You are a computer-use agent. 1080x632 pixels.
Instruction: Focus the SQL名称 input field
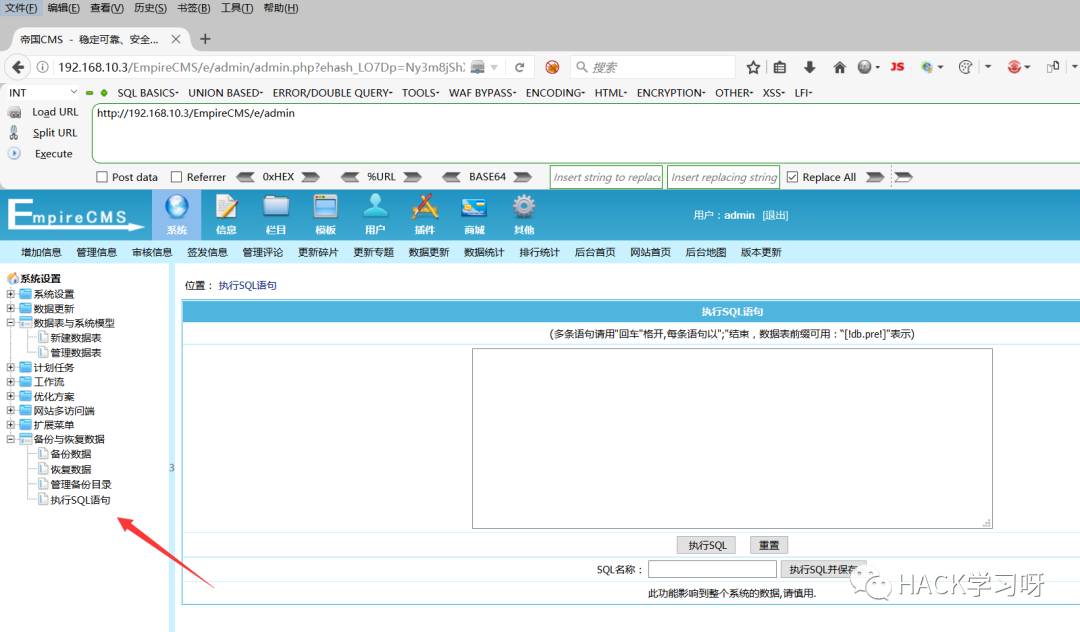712,569
